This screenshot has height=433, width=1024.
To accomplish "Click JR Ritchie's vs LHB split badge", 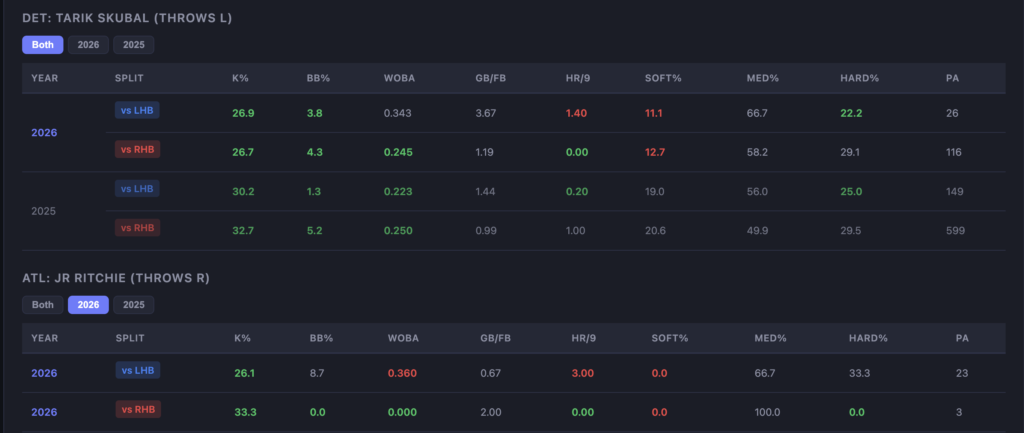I will click(137, 371).
